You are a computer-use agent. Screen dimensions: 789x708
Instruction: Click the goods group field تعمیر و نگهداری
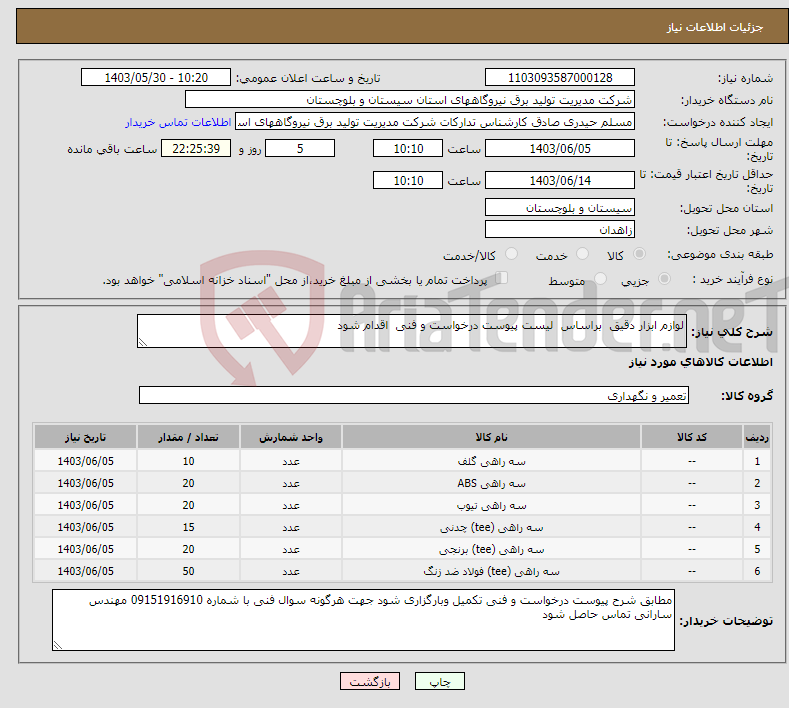[414, 396]
